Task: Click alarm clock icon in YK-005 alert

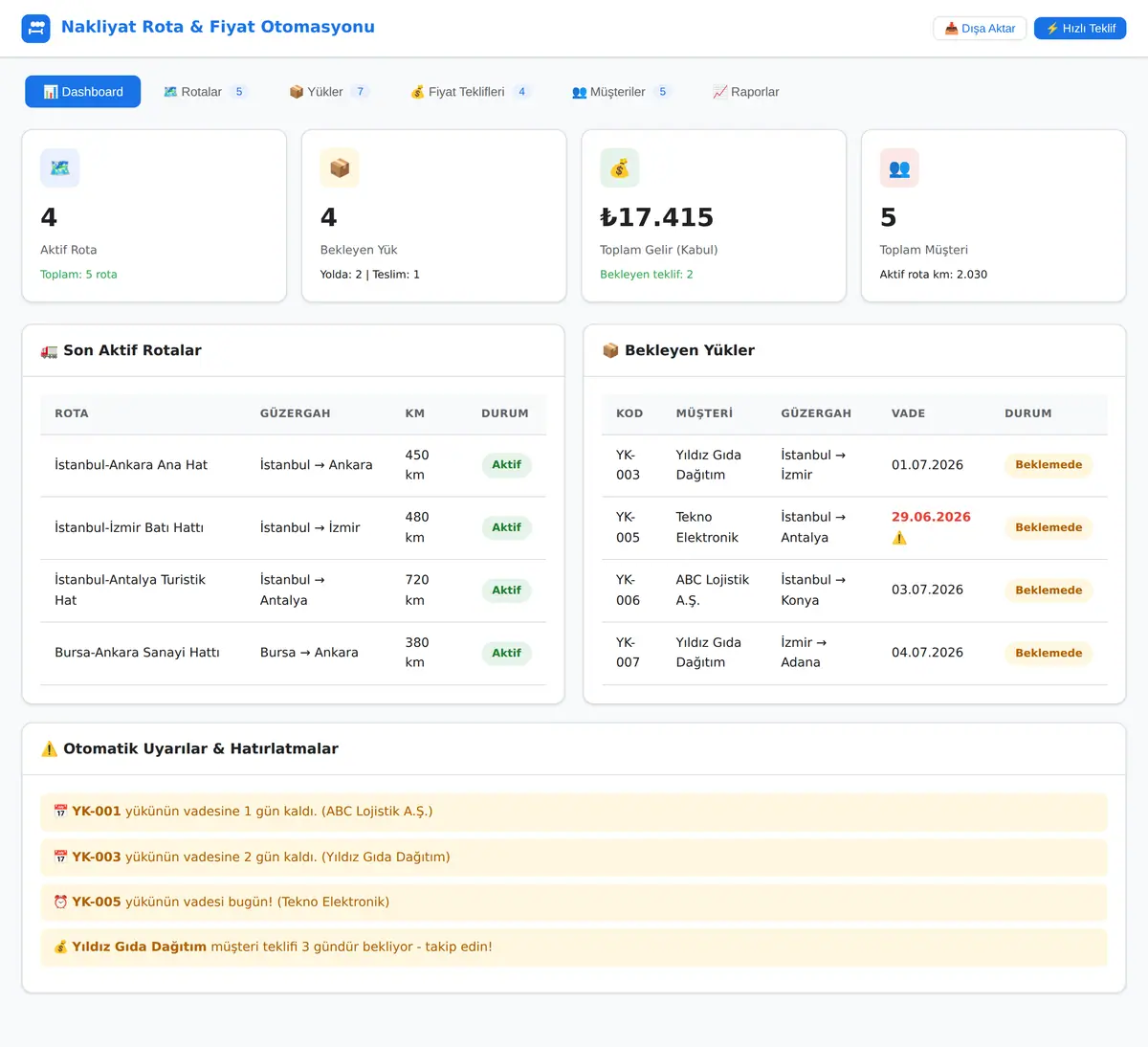Action: point(60,902)
